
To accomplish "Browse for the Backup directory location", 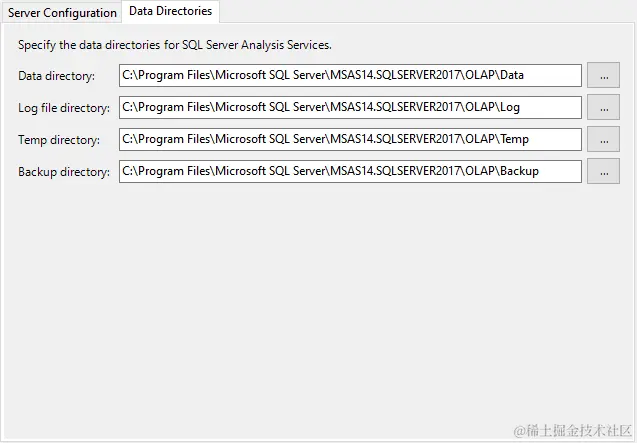I will [x=603, y=172].
